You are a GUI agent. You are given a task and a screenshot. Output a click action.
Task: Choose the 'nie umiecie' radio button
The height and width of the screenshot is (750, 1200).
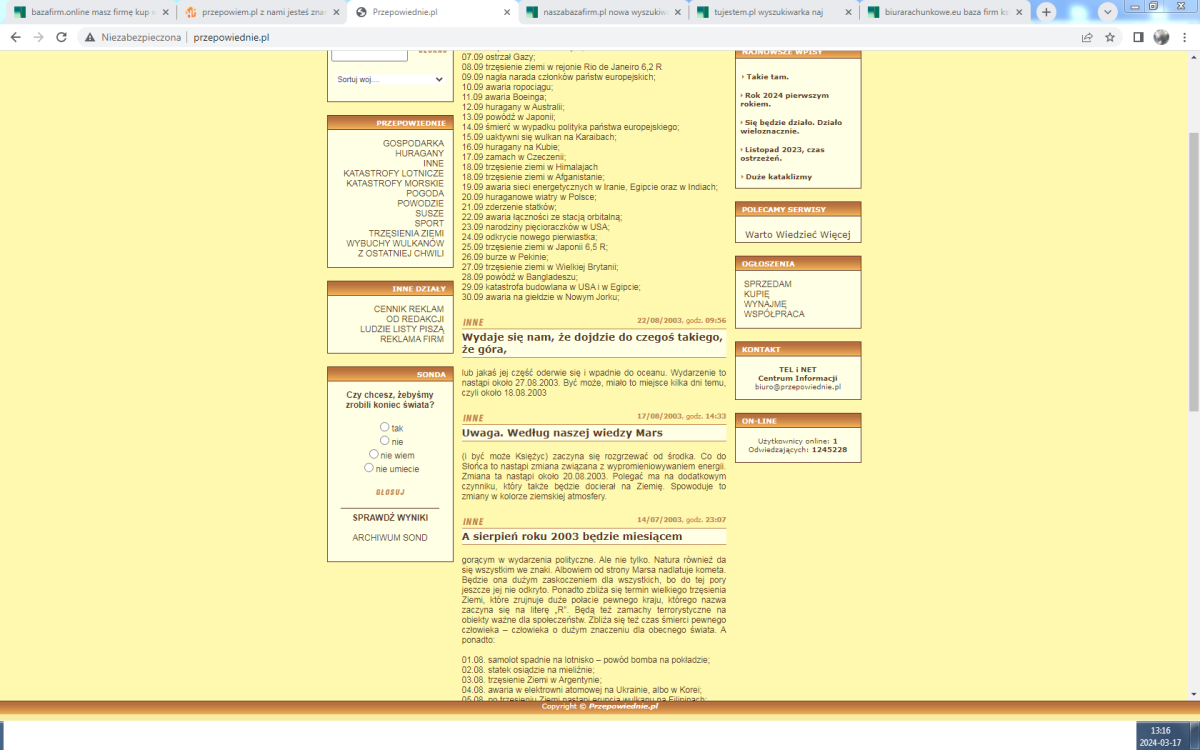point(369,467)
